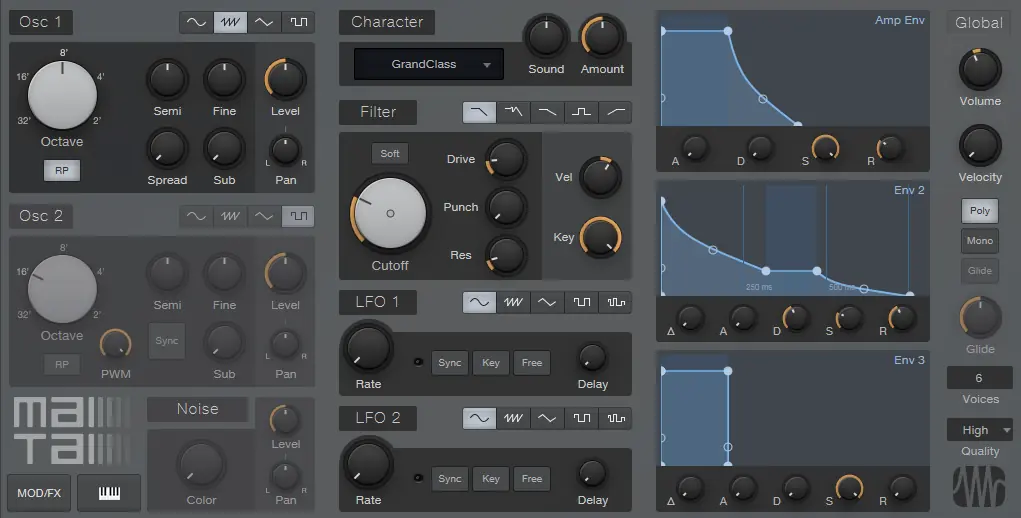Choose the fifth Filter type icon

[x=615, y=112]
